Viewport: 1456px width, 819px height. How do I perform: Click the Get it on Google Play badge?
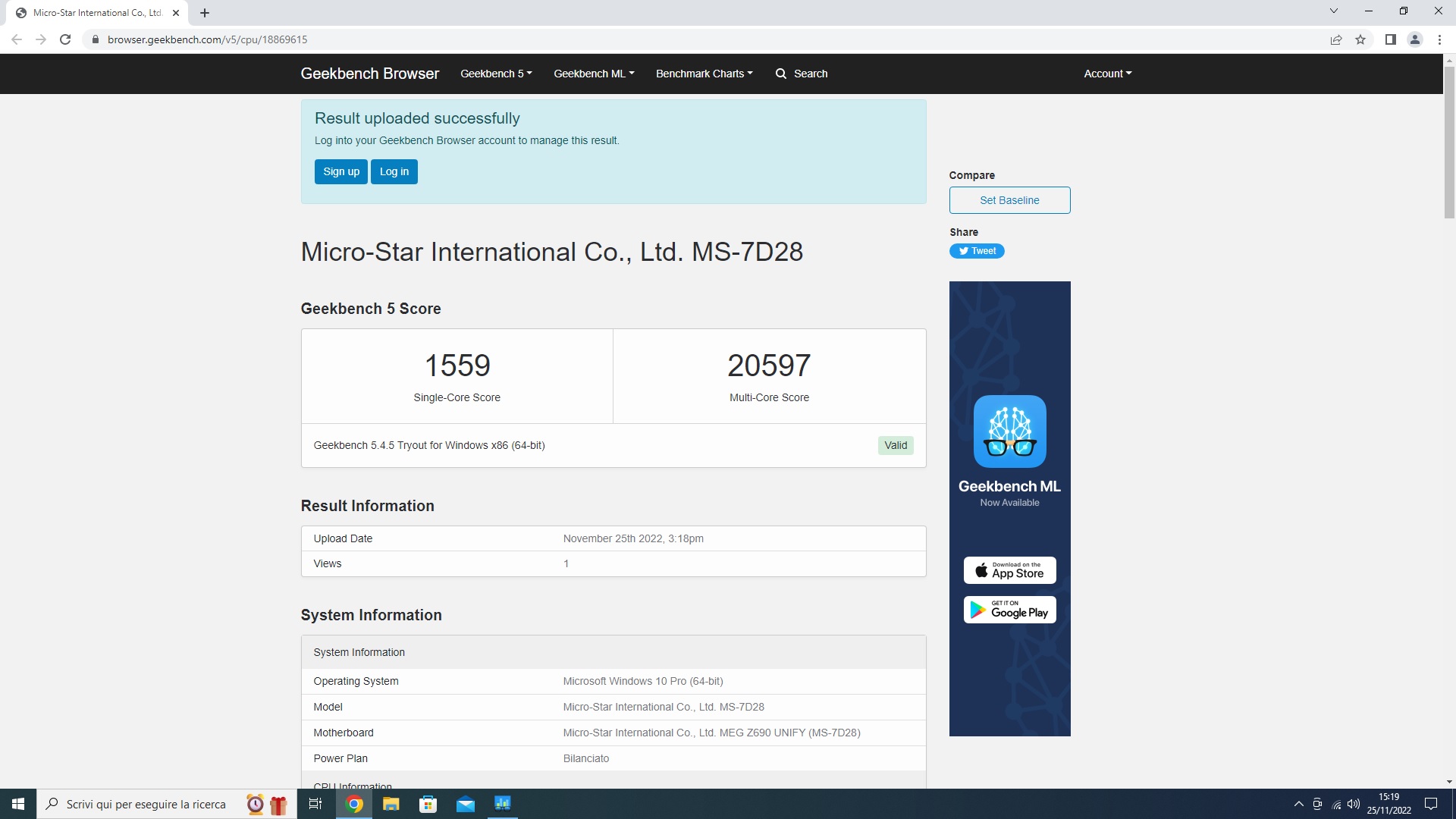coord(1009,610)
